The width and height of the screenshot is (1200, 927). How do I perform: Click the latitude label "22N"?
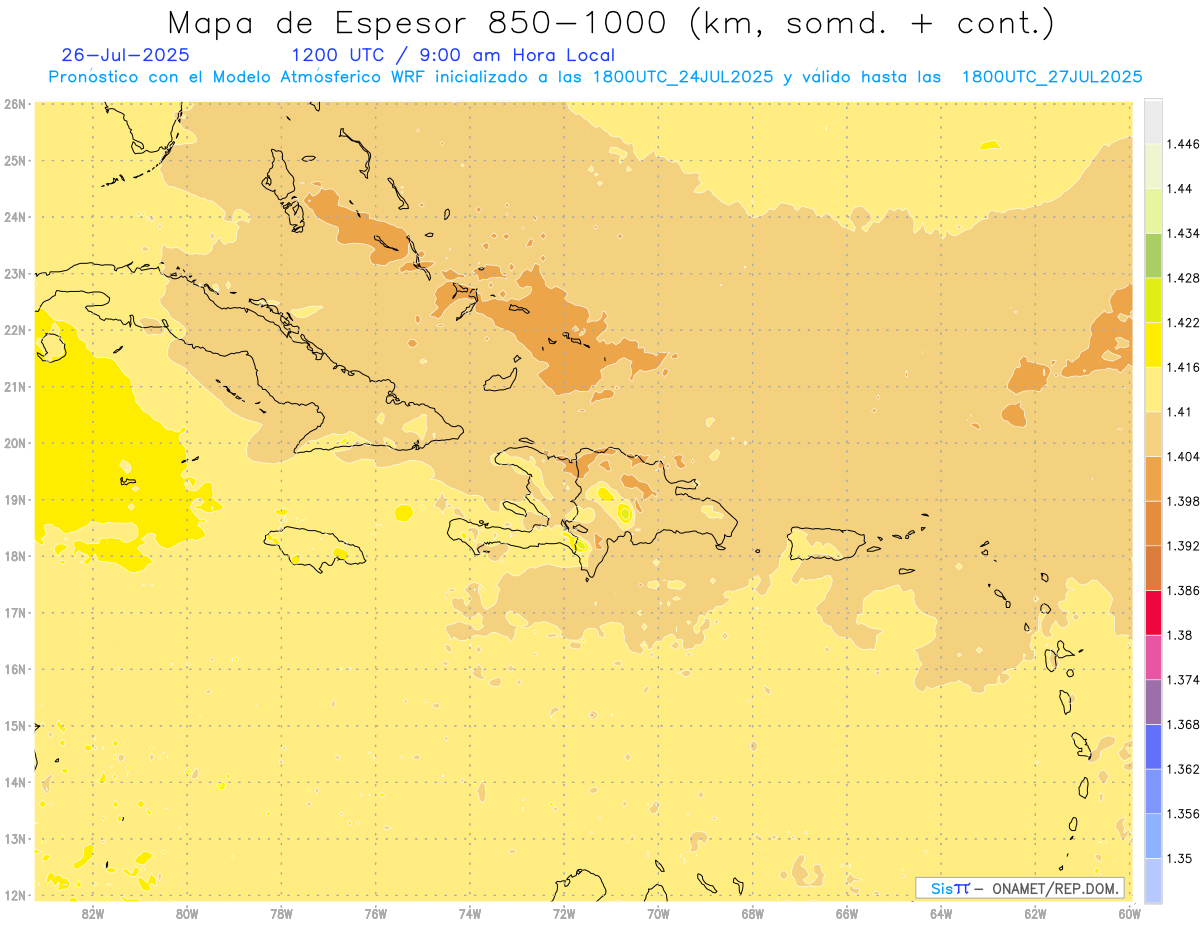14,330
